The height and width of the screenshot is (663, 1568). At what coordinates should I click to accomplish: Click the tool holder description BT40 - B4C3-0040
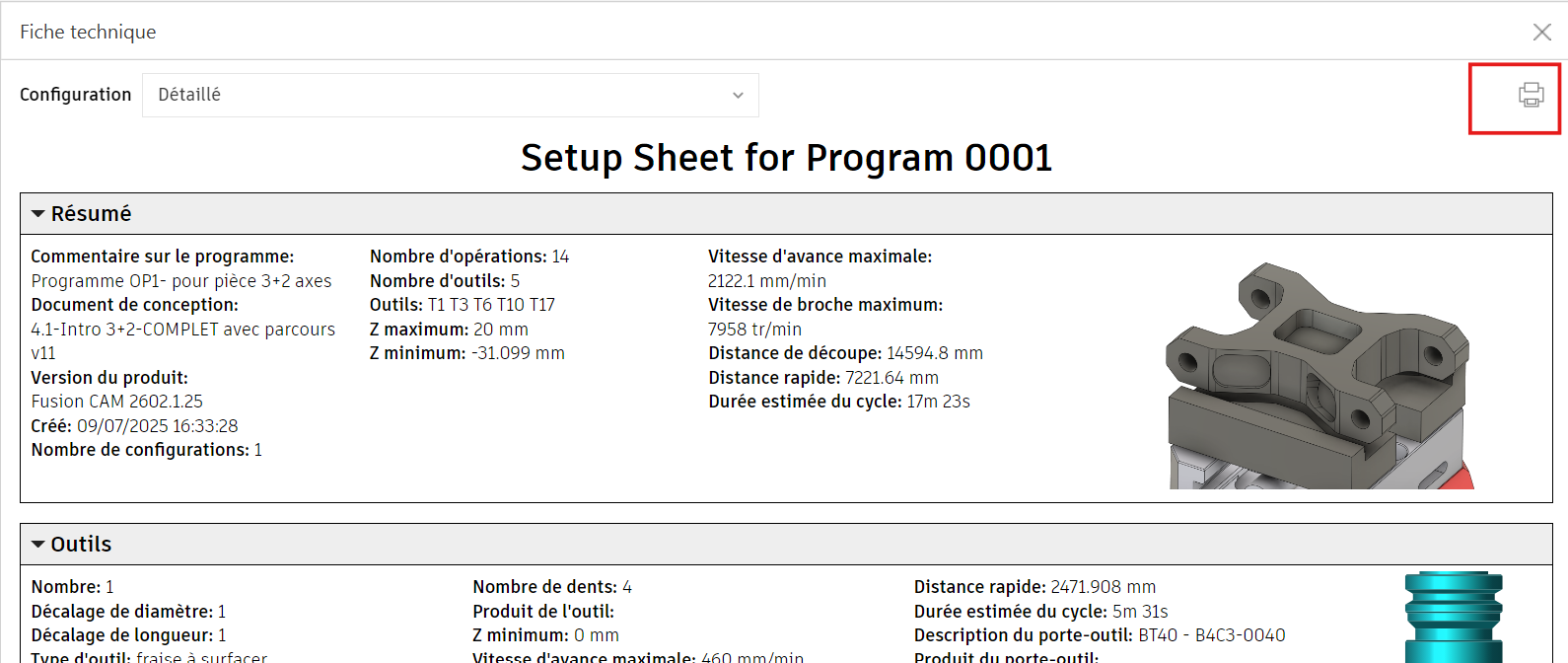click(x=1212, y=635)
